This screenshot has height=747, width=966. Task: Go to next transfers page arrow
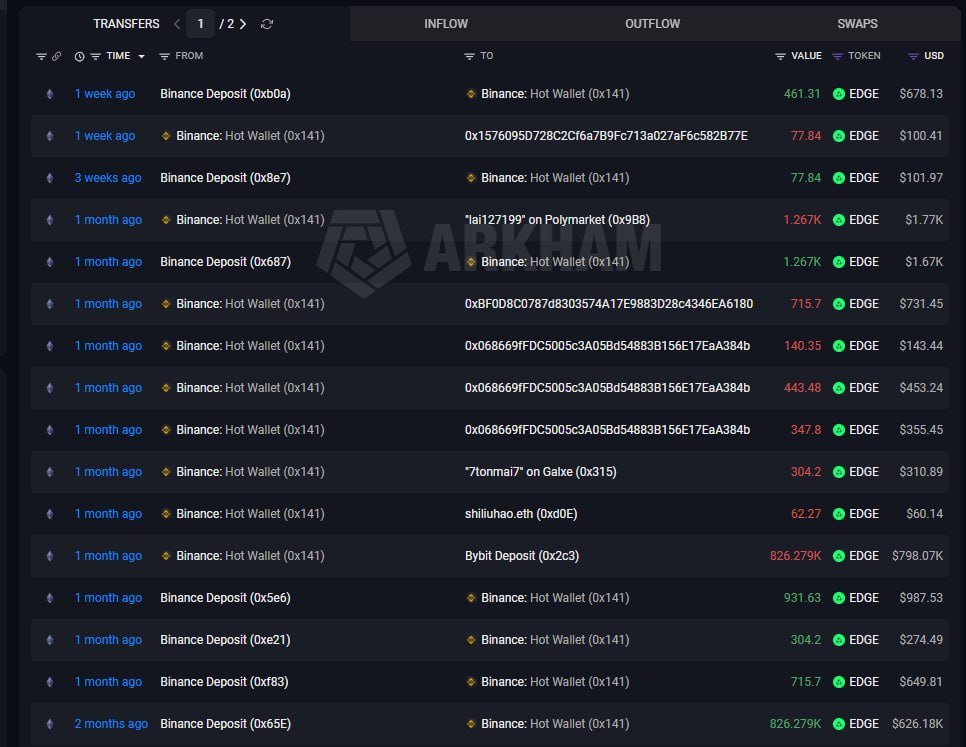[x=243, y=24]
